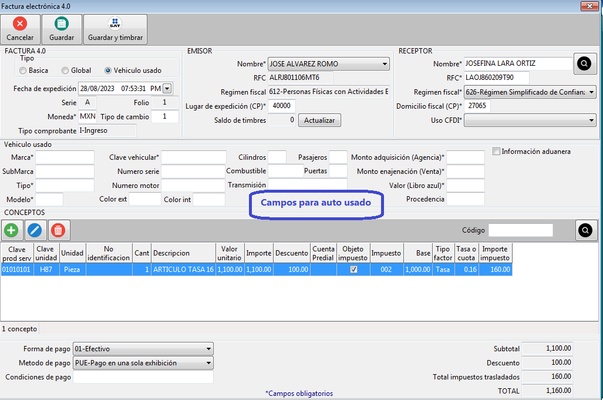The image size is (603, 400).
Task: Click the Cilindros field
Action: (x=277, y=157)
